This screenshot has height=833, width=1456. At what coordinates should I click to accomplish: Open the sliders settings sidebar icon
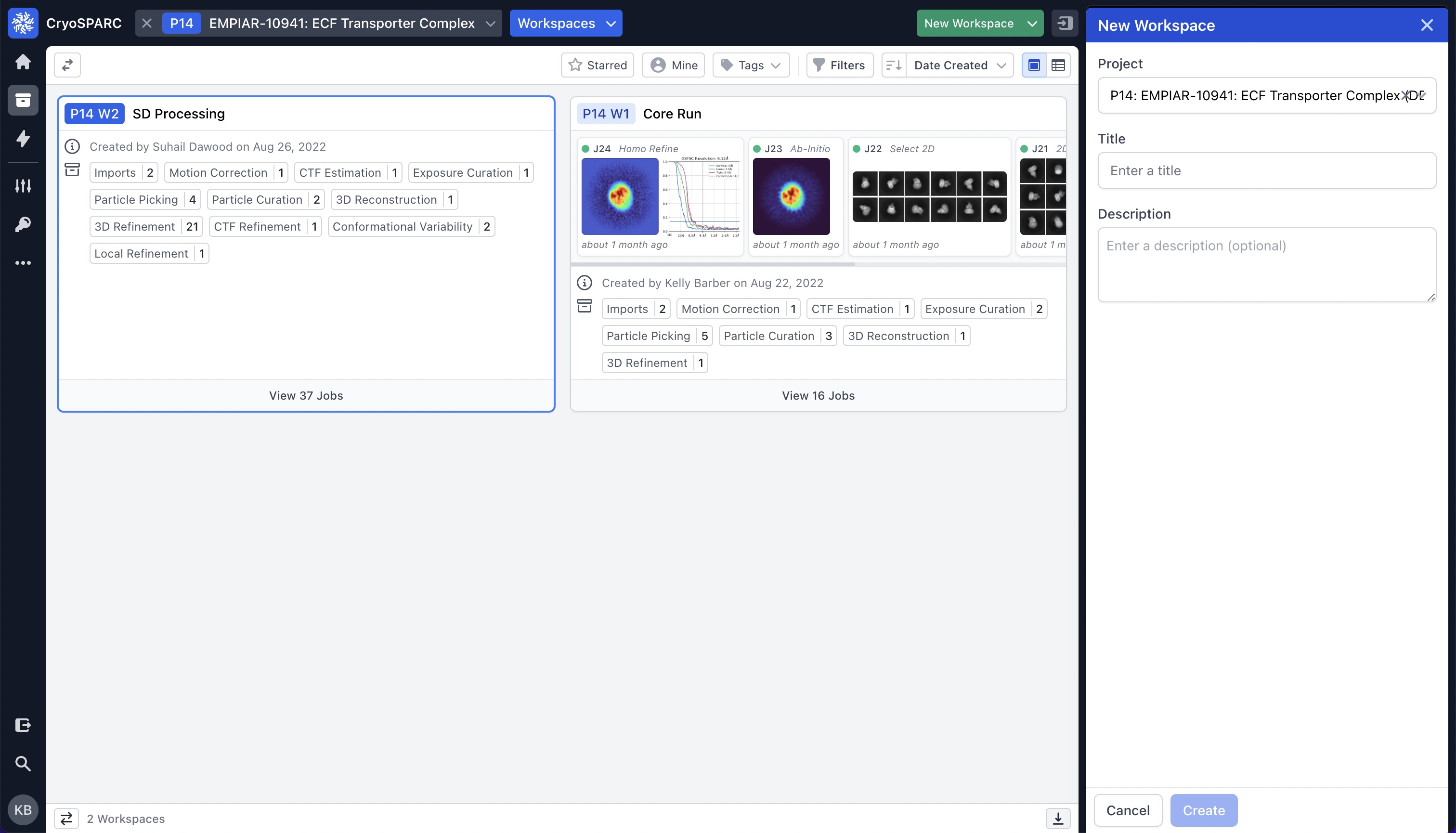(23, 185)
